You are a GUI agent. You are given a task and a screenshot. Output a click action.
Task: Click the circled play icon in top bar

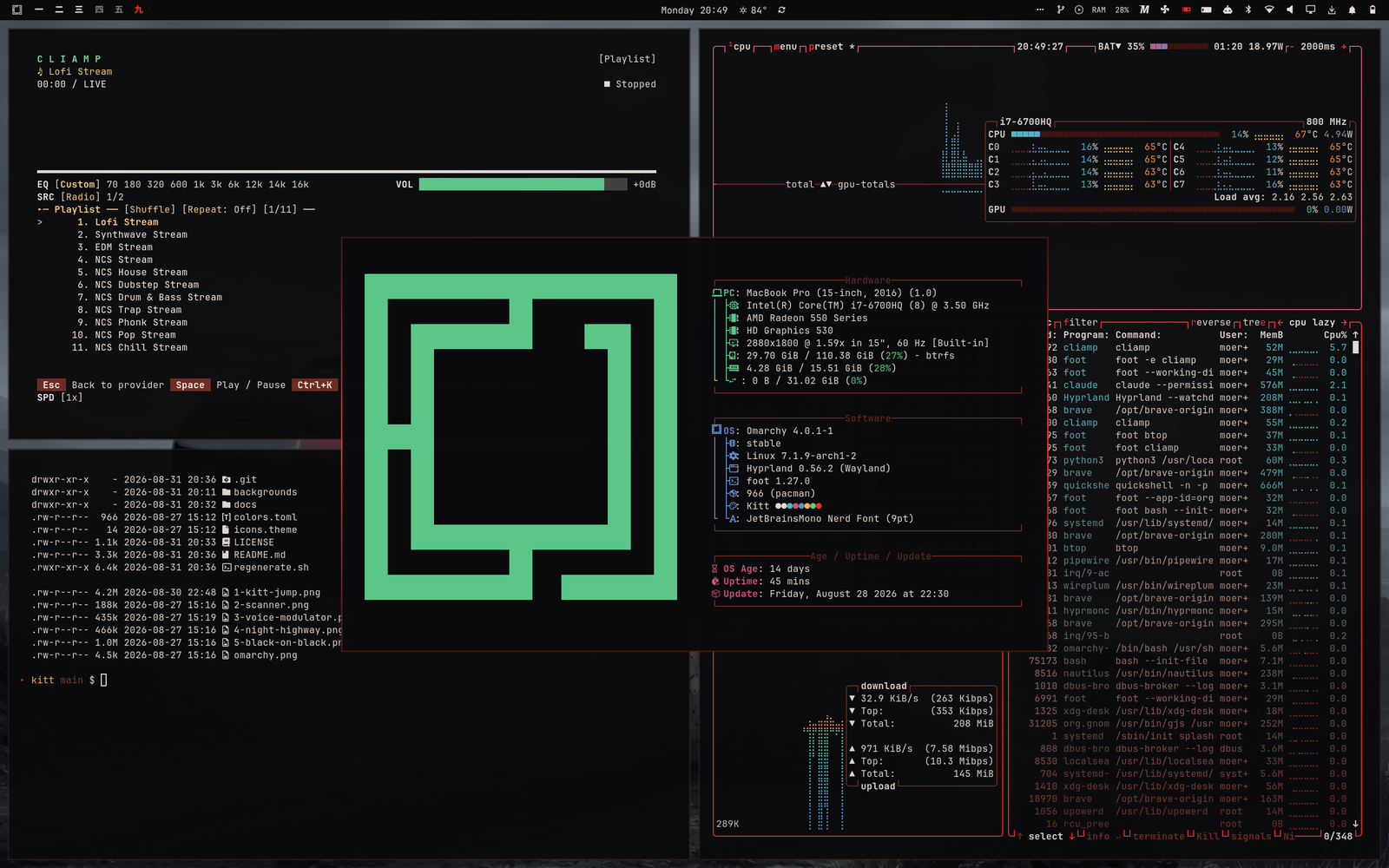coord(1079,10)
